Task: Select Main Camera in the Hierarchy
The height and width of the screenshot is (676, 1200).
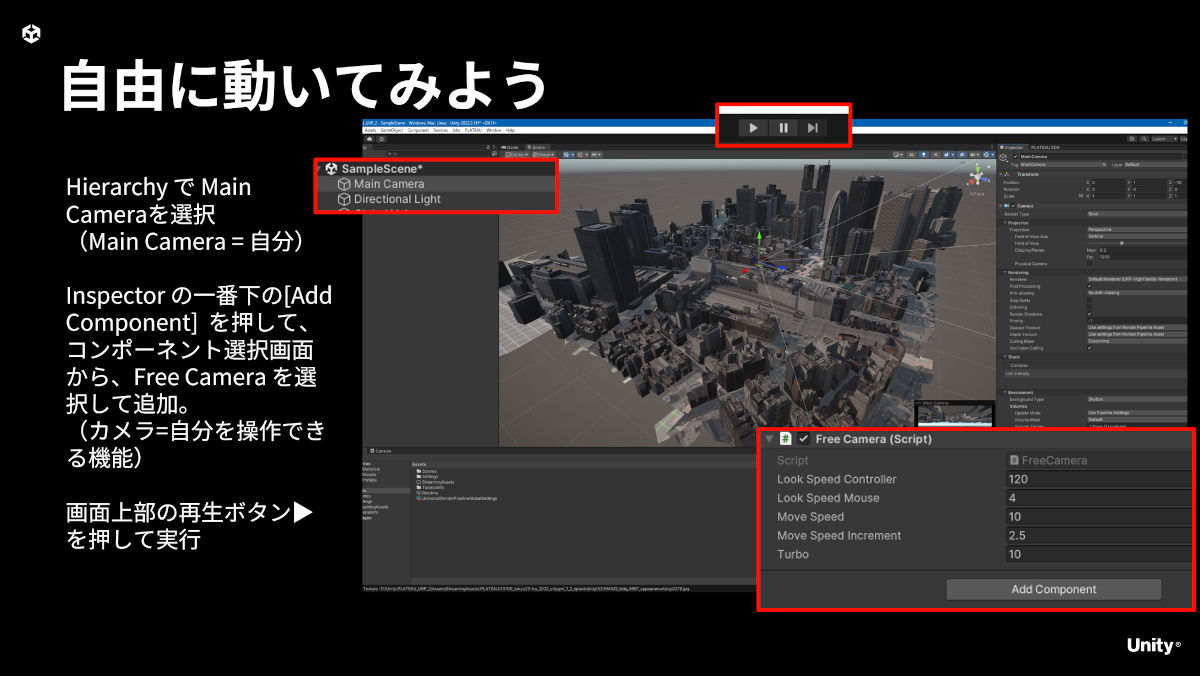Action: [x=389, y=184]
